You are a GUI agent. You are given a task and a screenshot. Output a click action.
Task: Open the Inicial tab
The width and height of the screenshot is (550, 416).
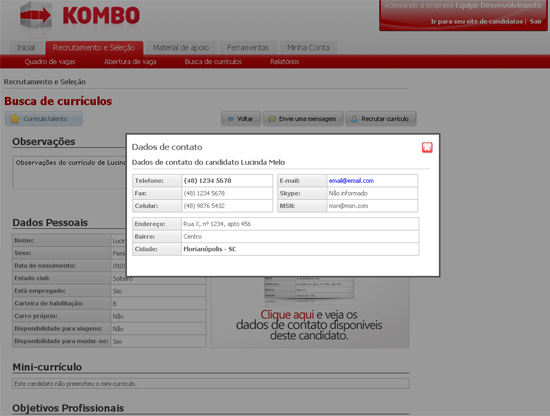tap(26, 48)
